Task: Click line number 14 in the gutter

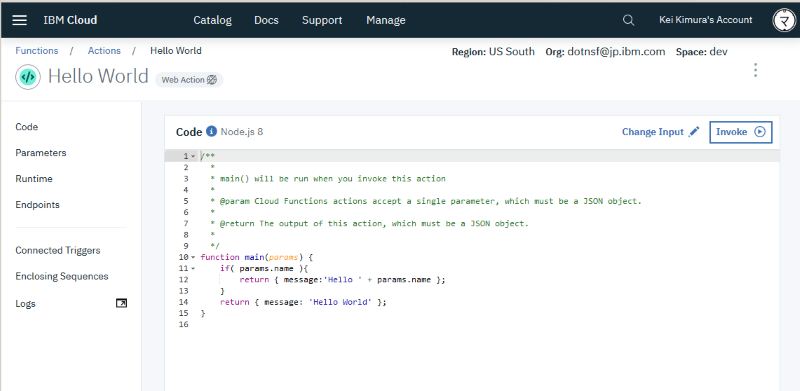Action: coord(184,302)
